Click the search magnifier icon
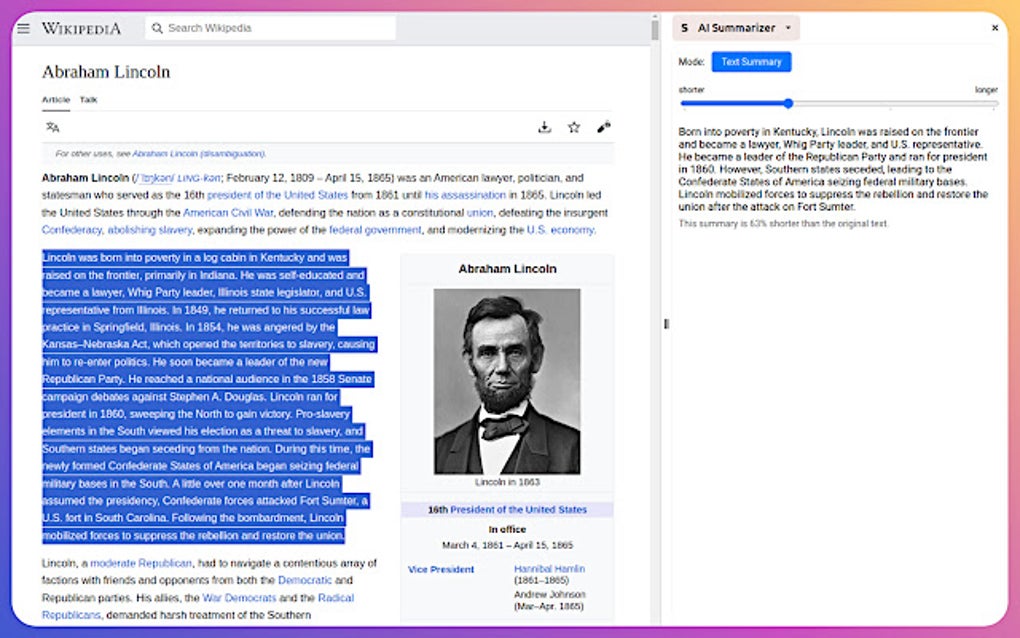 pos(155,28)
